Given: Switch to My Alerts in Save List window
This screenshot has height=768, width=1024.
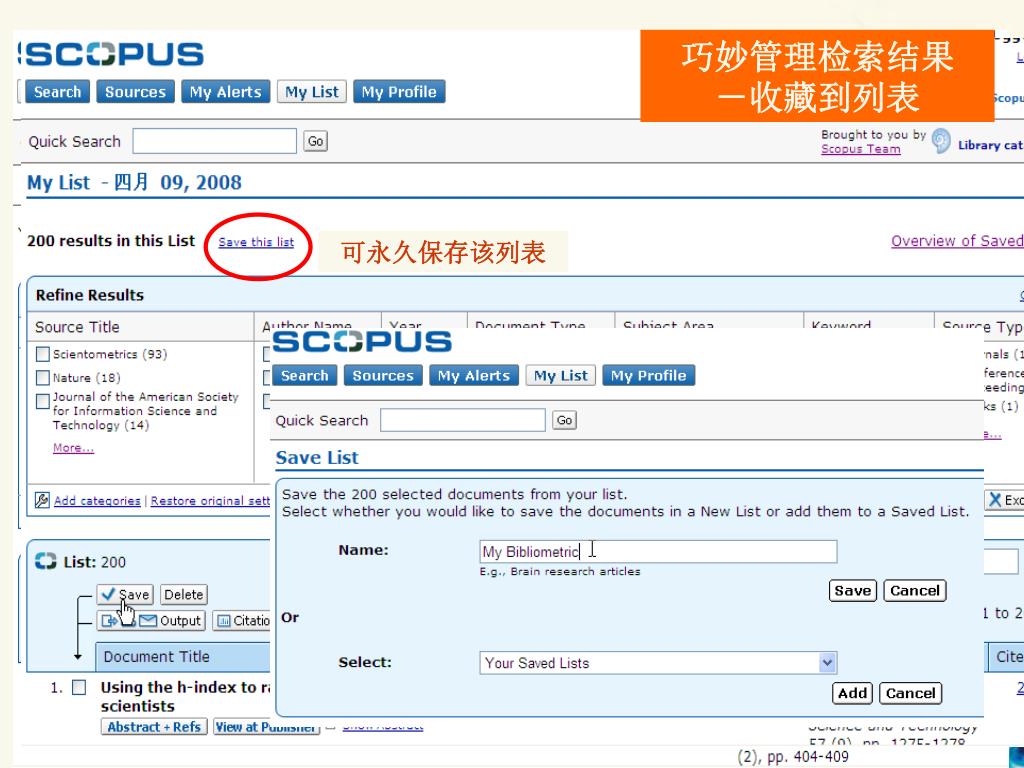Looking at the screenshot, I should tap(473, 376).
